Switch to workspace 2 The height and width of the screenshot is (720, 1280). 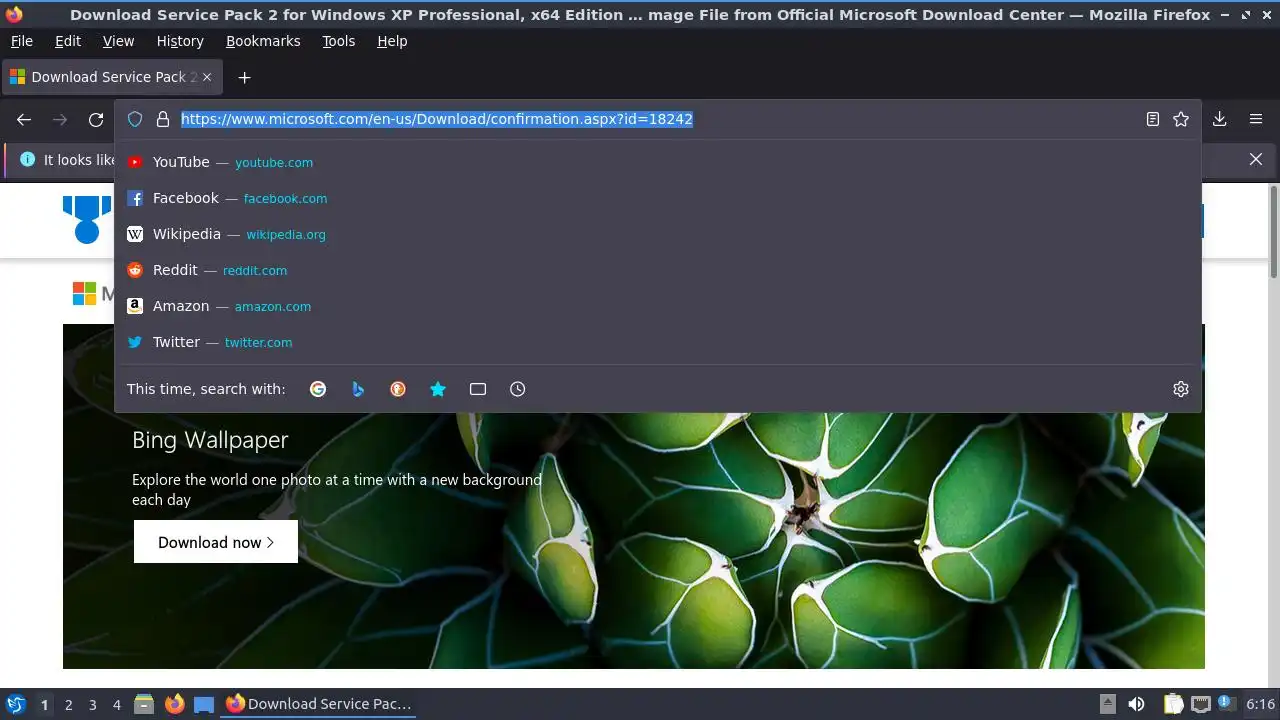(69, 705)
